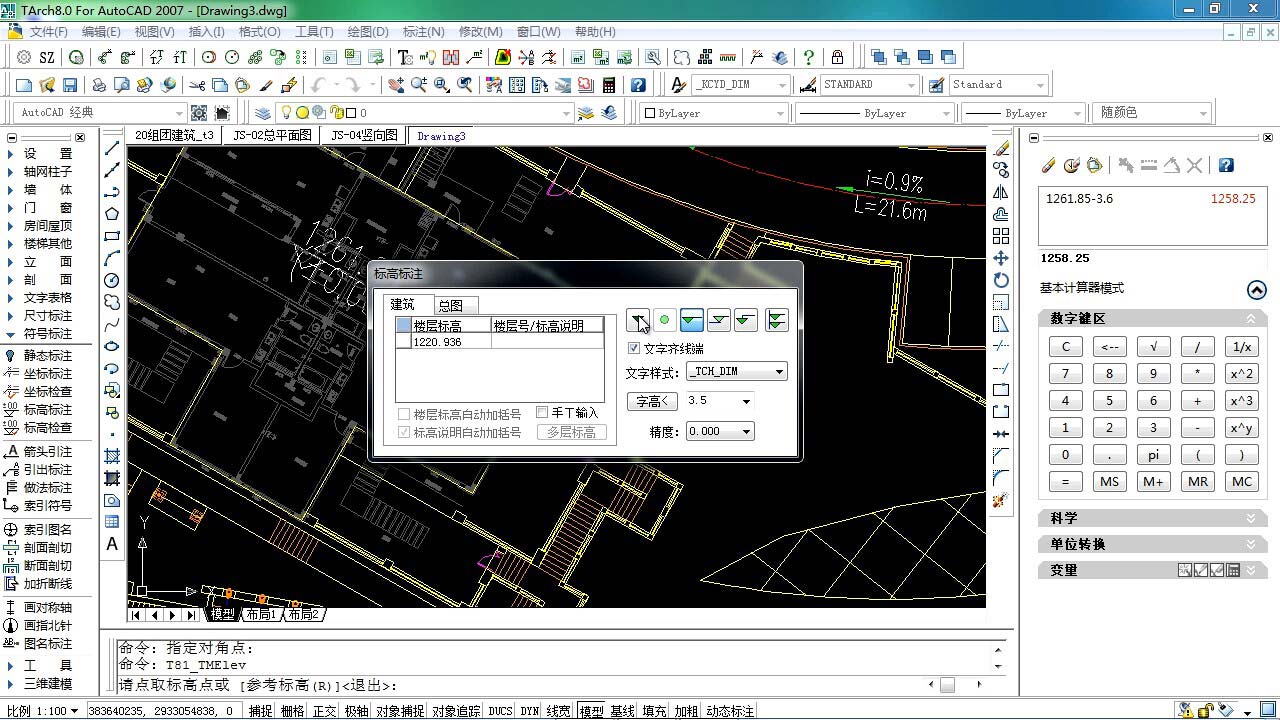Image resolution: width=1280 pixels, height=720 pixels.
Task: Open the ByLayer color control dropdown
Action: coord(713,113)
